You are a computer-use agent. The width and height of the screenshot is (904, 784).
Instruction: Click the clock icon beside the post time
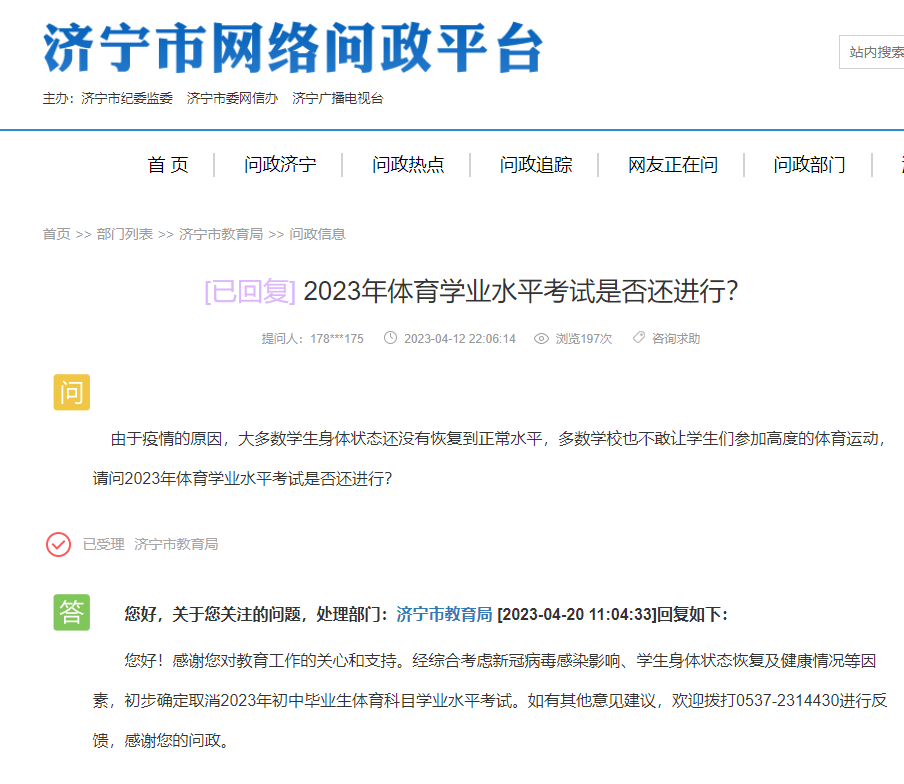pos(391,339)
